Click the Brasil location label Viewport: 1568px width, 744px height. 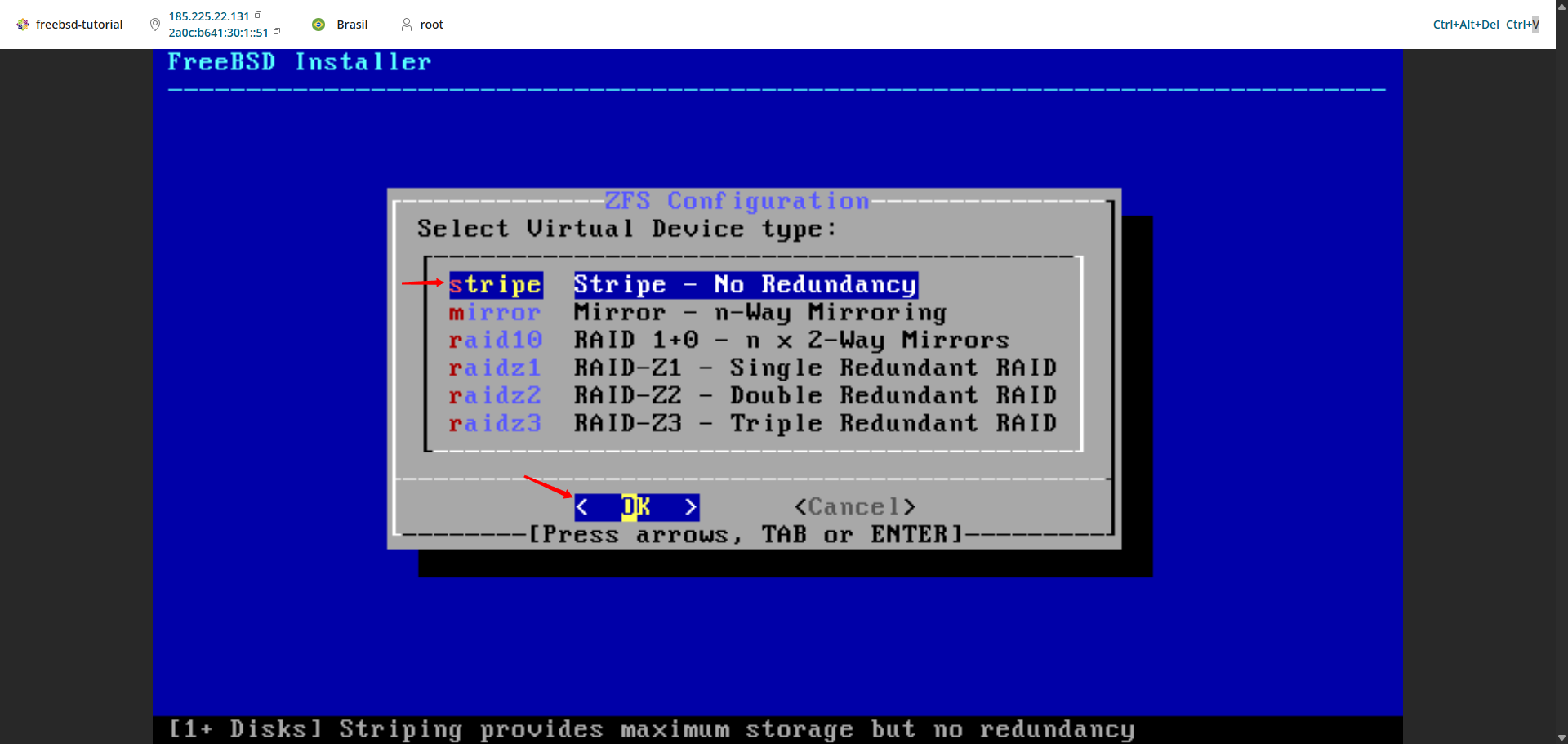(352, 25)
